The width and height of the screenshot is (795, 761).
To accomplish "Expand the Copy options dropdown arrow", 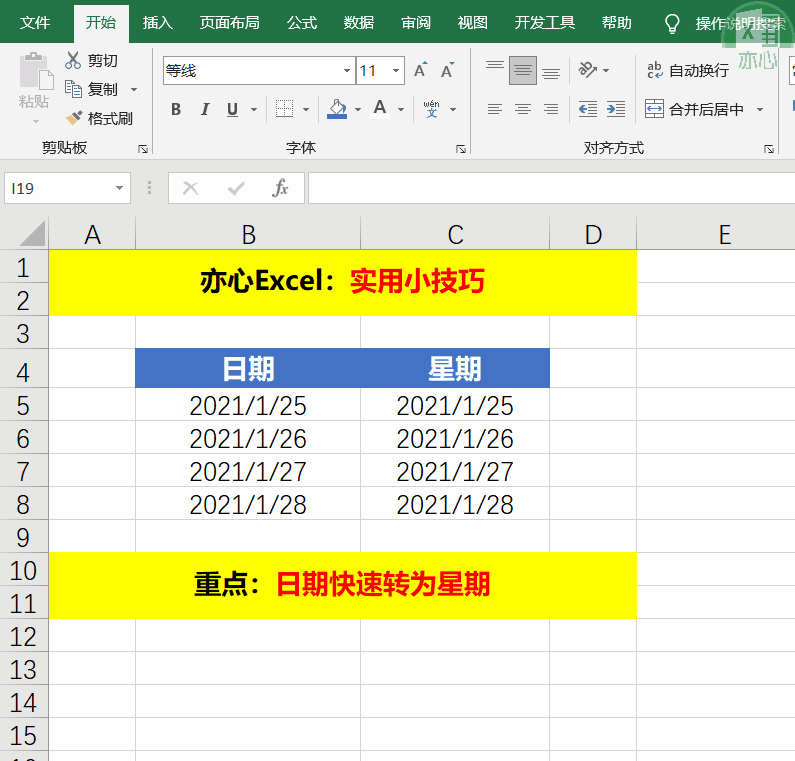I will coord(134,89).
